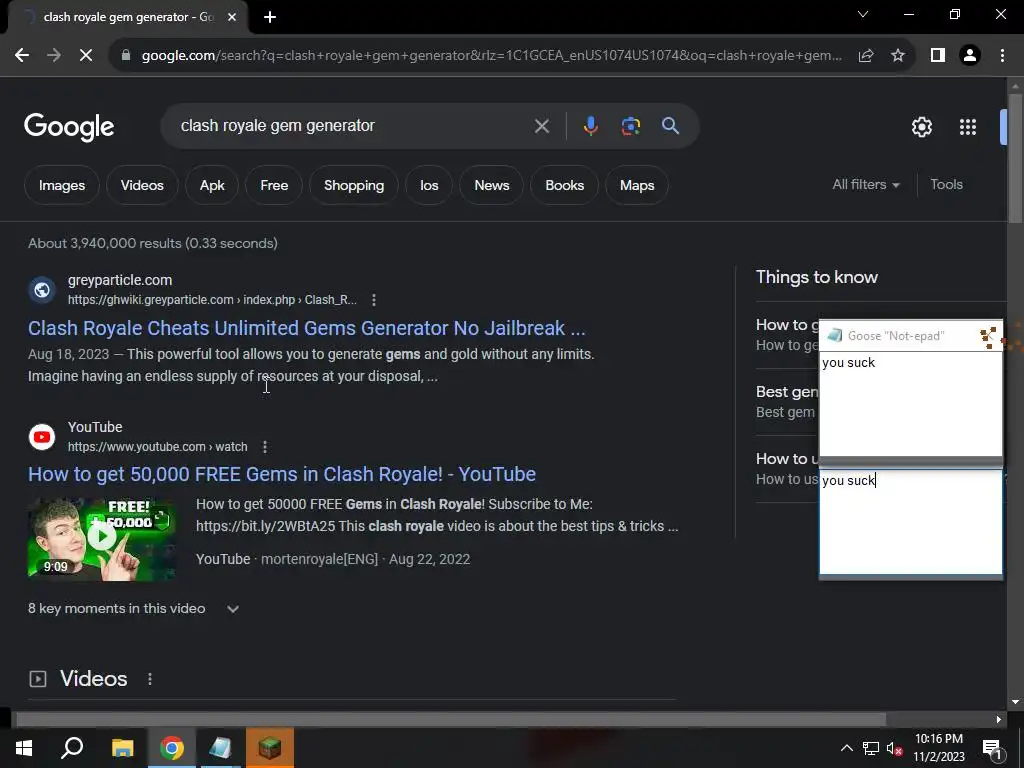Image resolution: width=1024 pixels, height=768 pixels.
Task: Open more options for greyparticle.com result
Action: point(374,300)
